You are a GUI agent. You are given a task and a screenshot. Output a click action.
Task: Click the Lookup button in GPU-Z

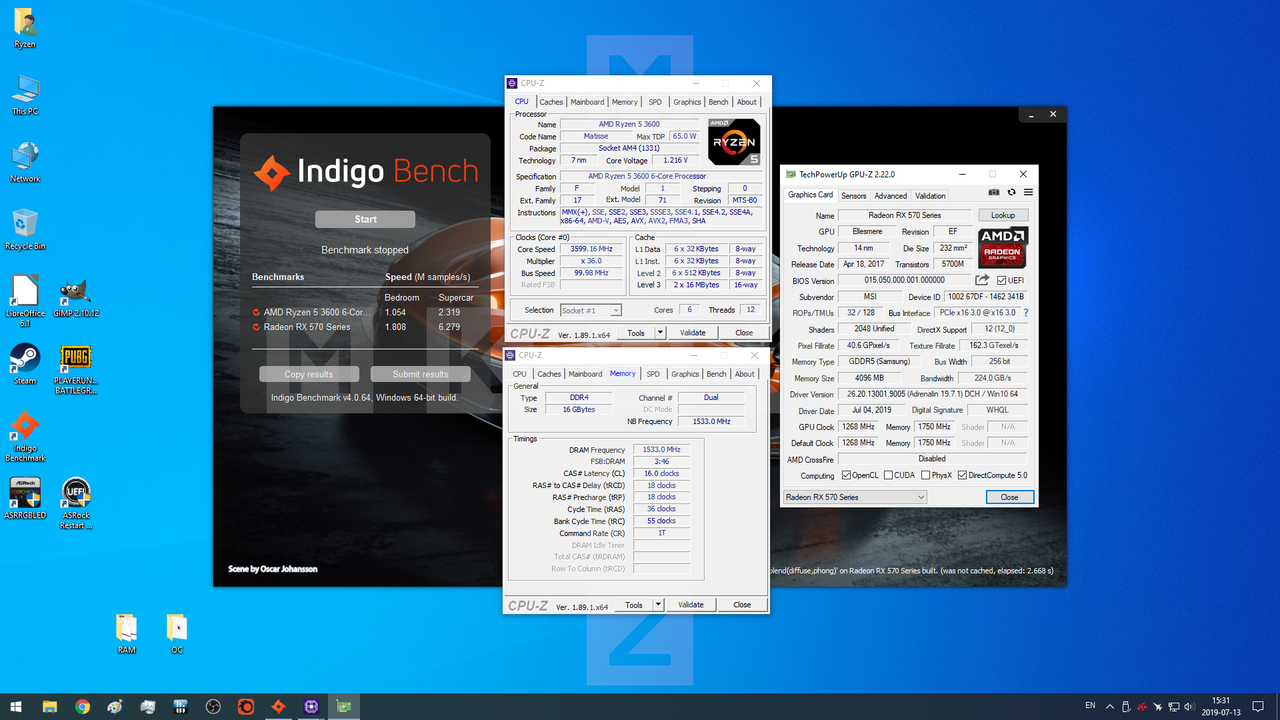(x=1003, y=215)
